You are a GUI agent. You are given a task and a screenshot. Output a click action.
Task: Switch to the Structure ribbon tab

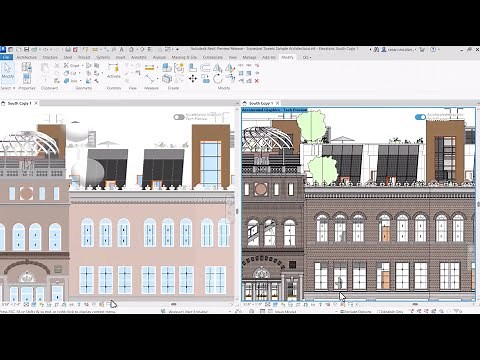coord(50,57)
